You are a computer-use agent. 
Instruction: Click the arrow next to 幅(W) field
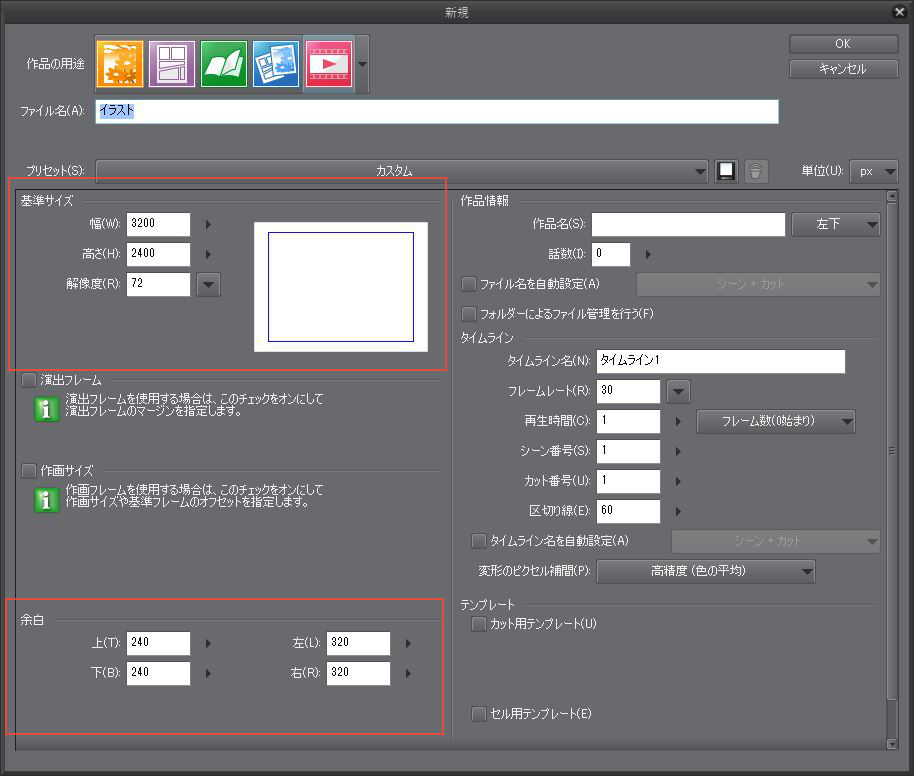point(208,224)
